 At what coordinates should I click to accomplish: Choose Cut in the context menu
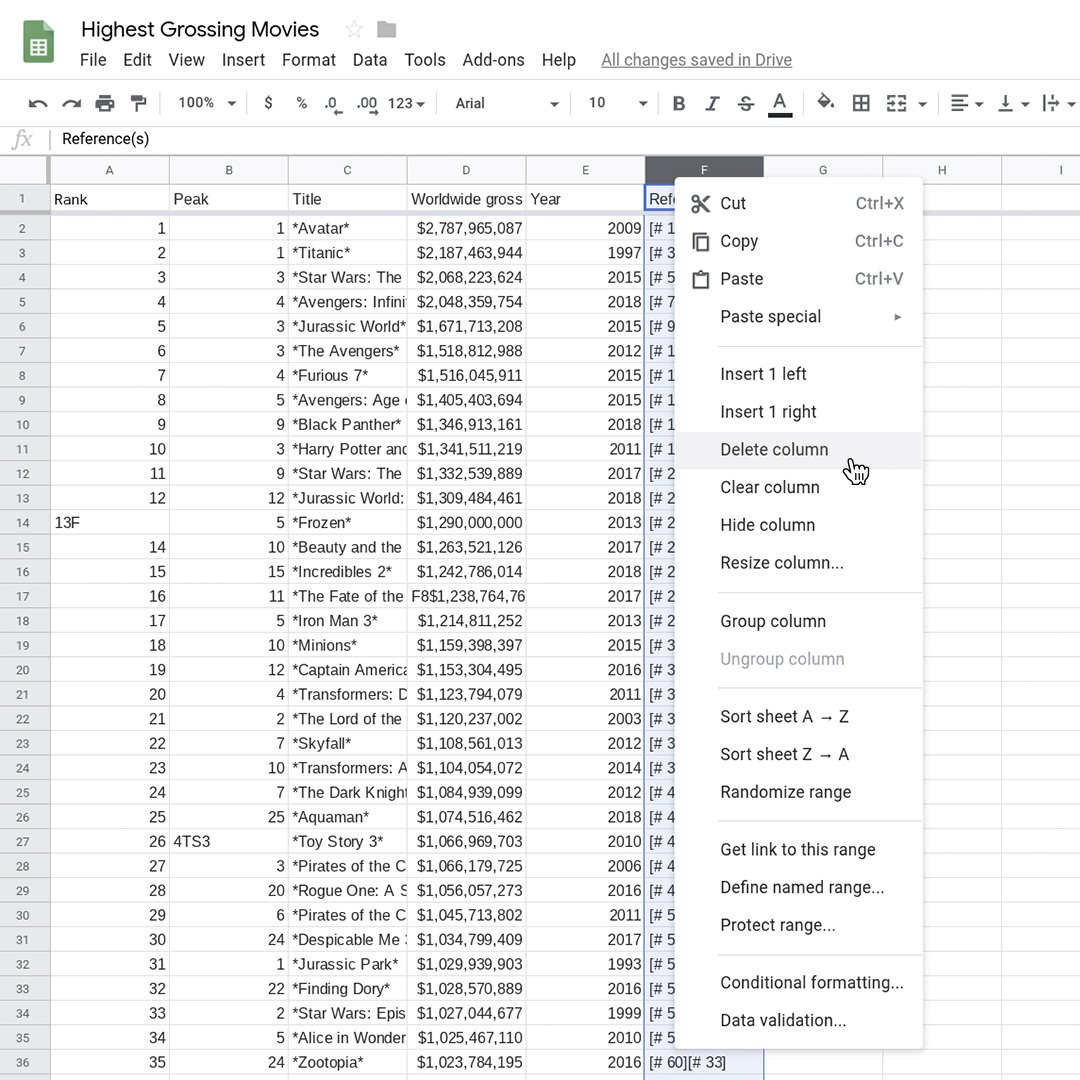pos(798,203)
